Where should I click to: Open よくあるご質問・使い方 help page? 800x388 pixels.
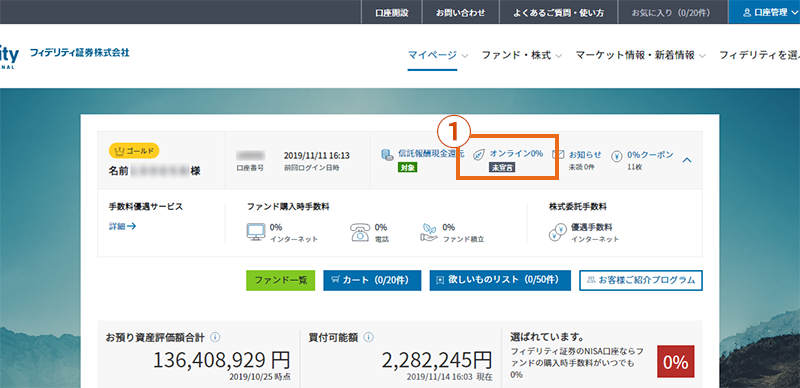558,12
